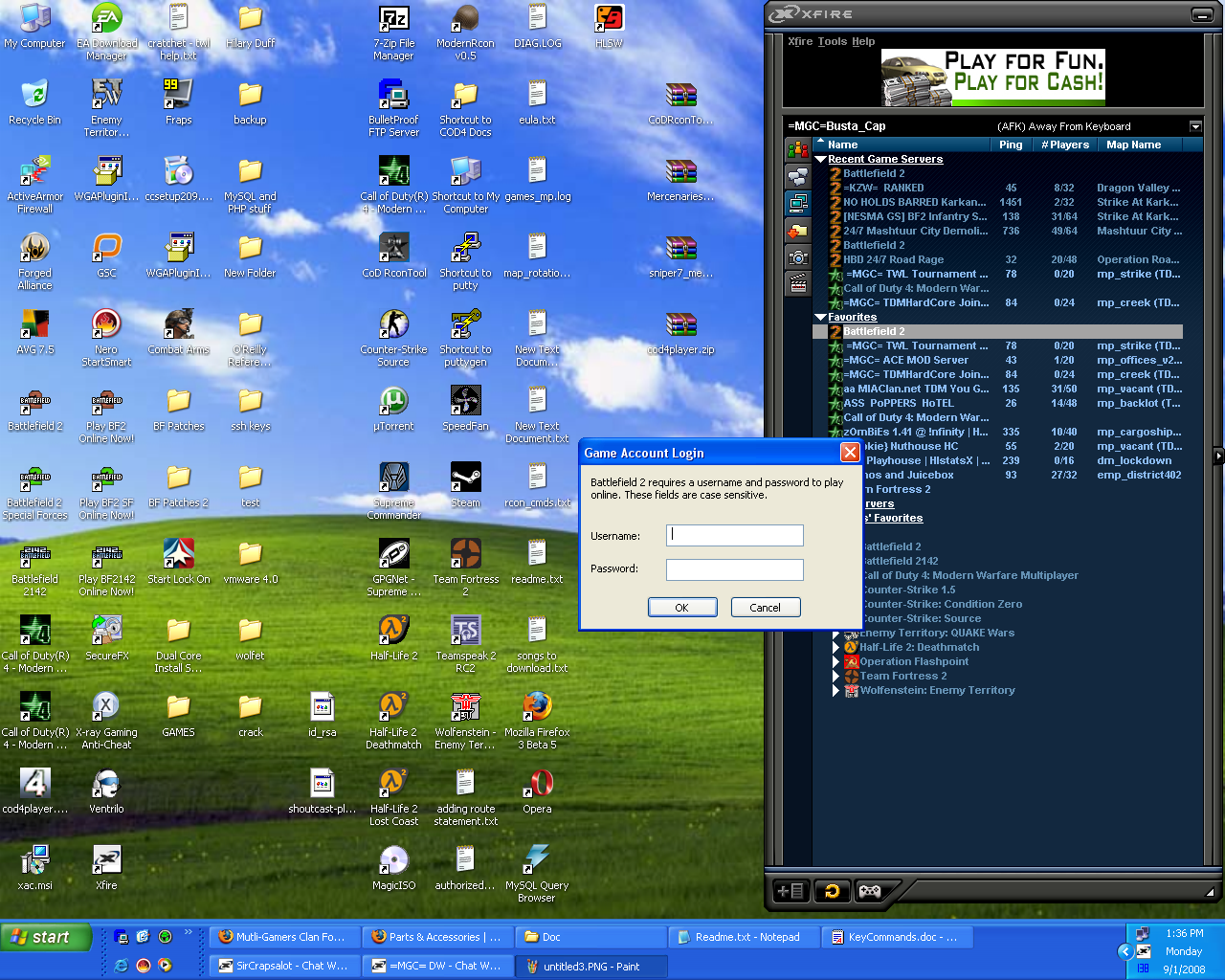The height and width of the screenshot is (980, 1225).
Task: Select the Steam desktop icon
Action: tap(466, 484)
